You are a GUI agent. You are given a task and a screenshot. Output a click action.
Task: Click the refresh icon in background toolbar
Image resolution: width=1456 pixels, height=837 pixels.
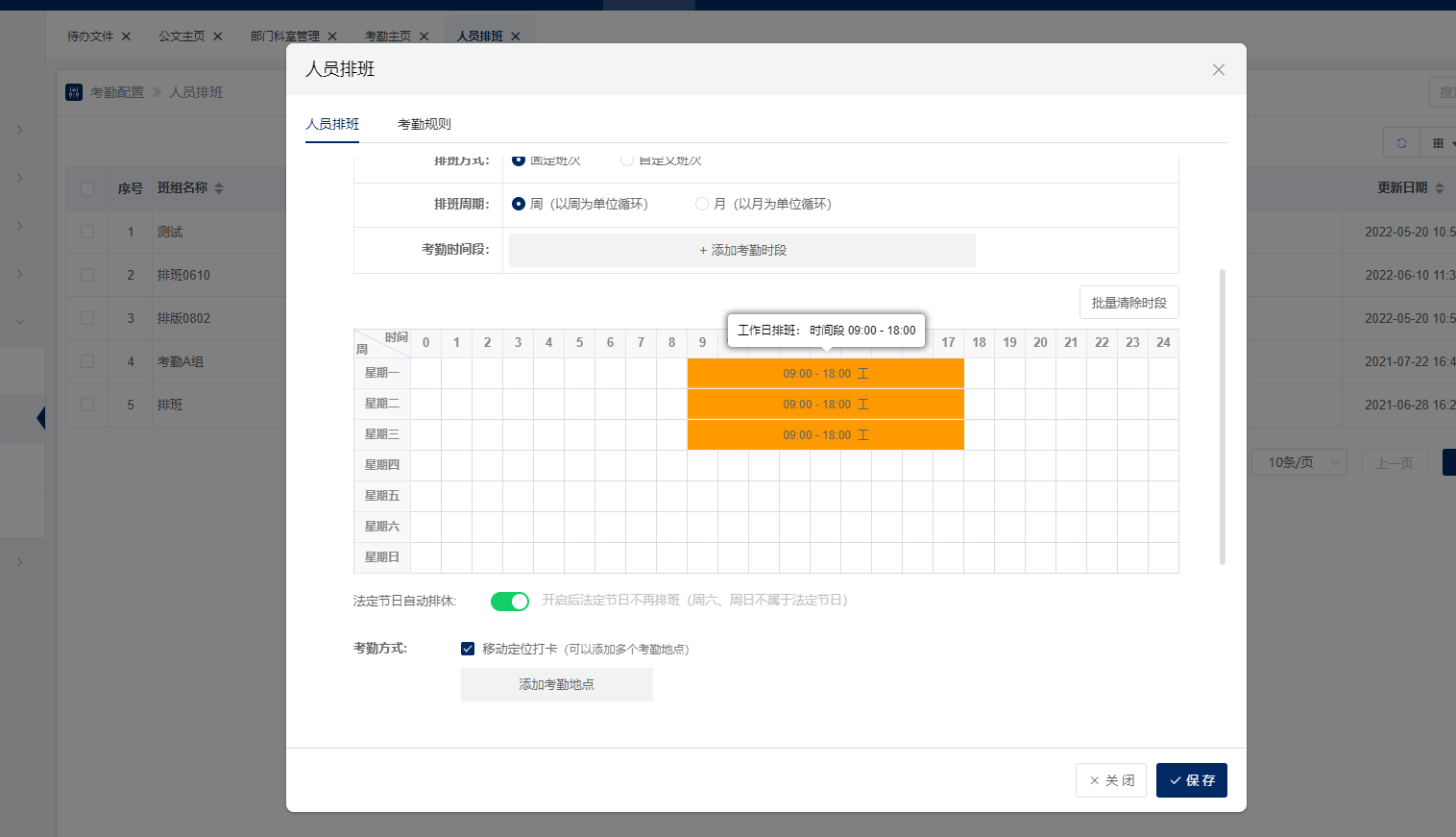coord(1401,143)
